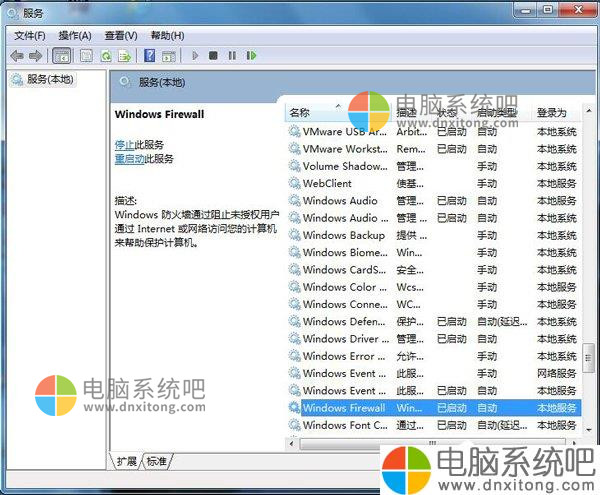Screen dimensions: 600x495
Task: Pause the service with the pause icon
Action: pyautogui.click(x=232, y=56)
